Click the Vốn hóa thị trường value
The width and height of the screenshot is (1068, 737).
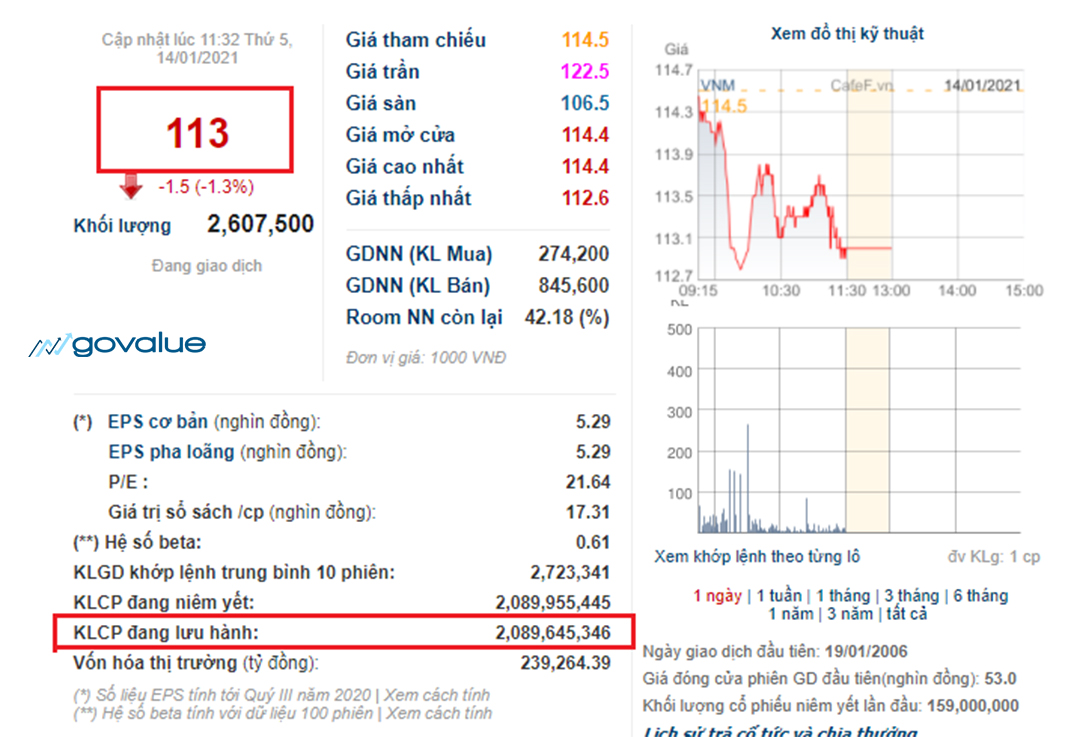[x=565, y=663]
